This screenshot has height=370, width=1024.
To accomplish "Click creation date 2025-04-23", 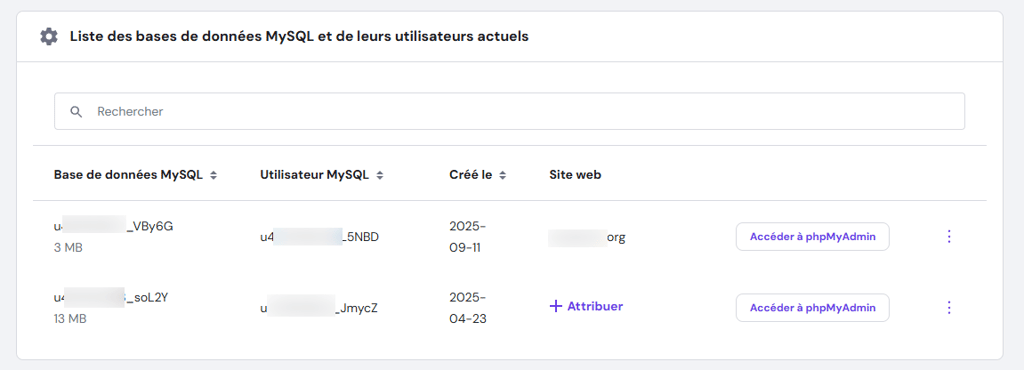I will pos(468,307).
